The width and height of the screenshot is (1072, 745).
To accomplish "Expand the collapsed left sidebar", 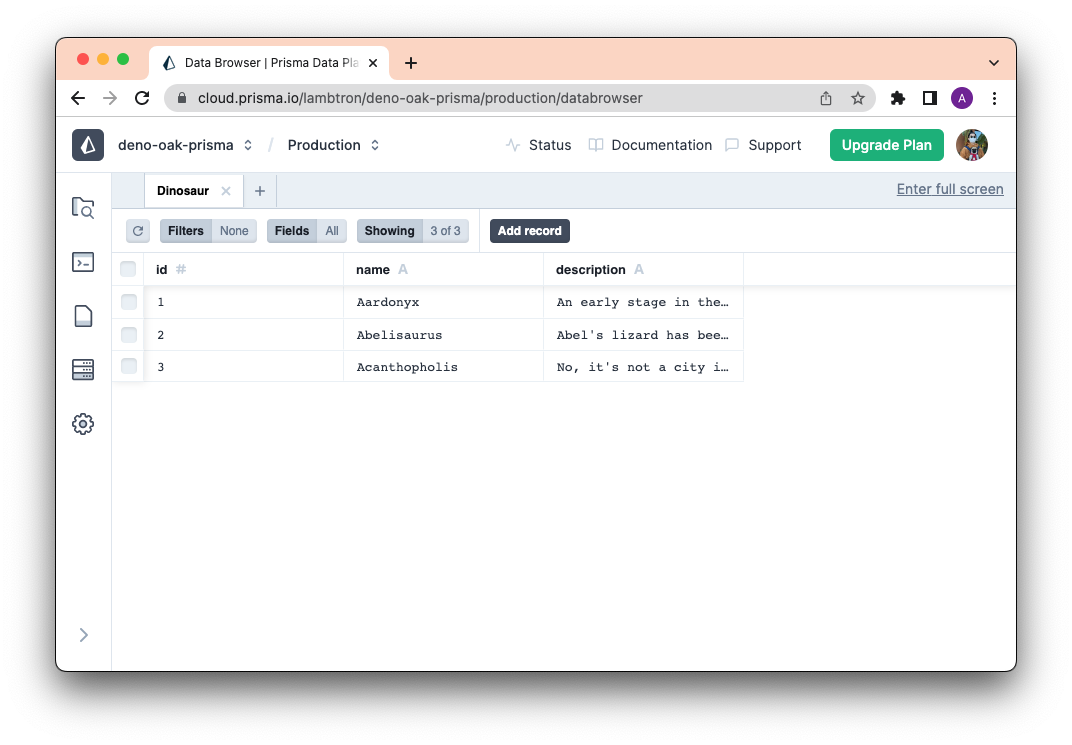I will [x=83, y=635].
